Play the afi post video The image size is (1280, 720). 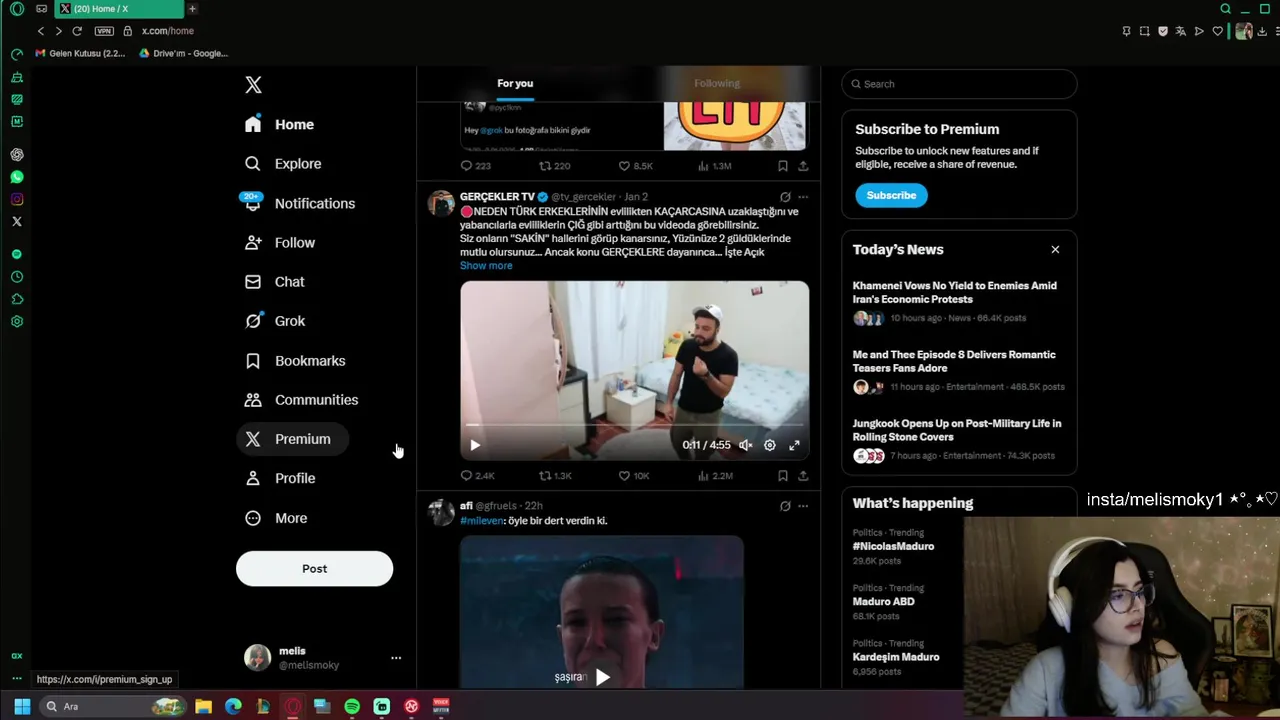[x=602, y=677]
